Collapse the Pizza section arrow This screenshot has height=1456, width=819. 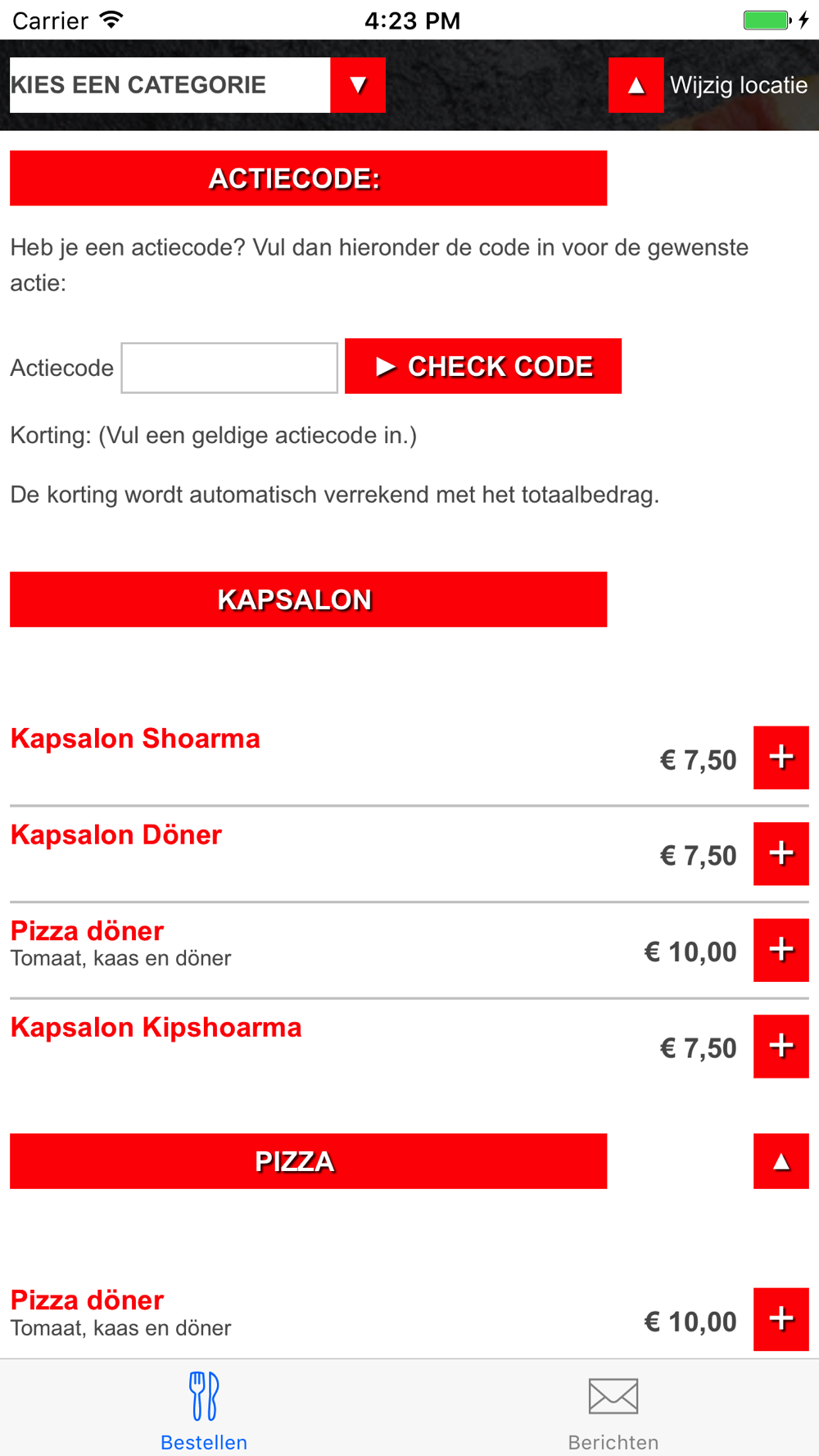tap(781, 1161)
